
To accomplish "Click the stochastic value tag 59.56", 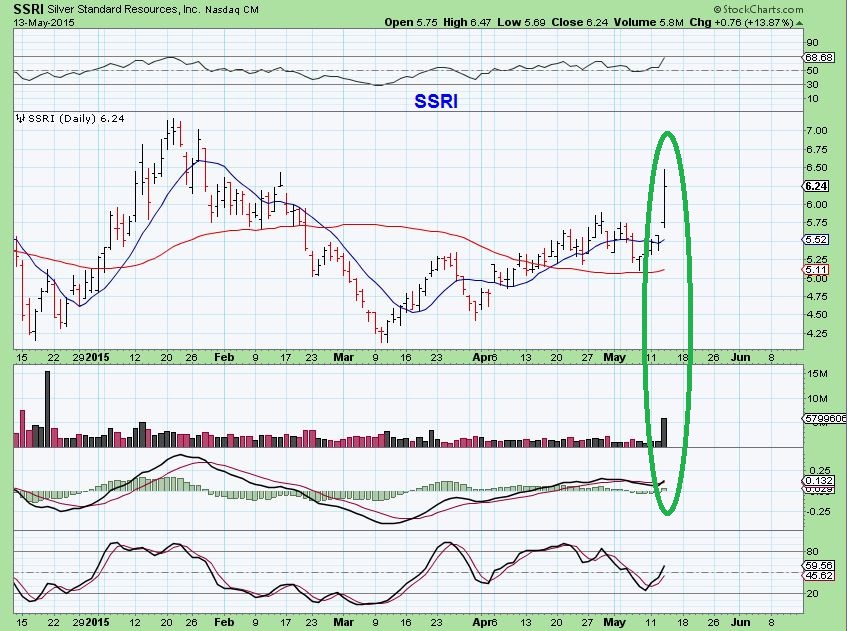I will 818,566.
